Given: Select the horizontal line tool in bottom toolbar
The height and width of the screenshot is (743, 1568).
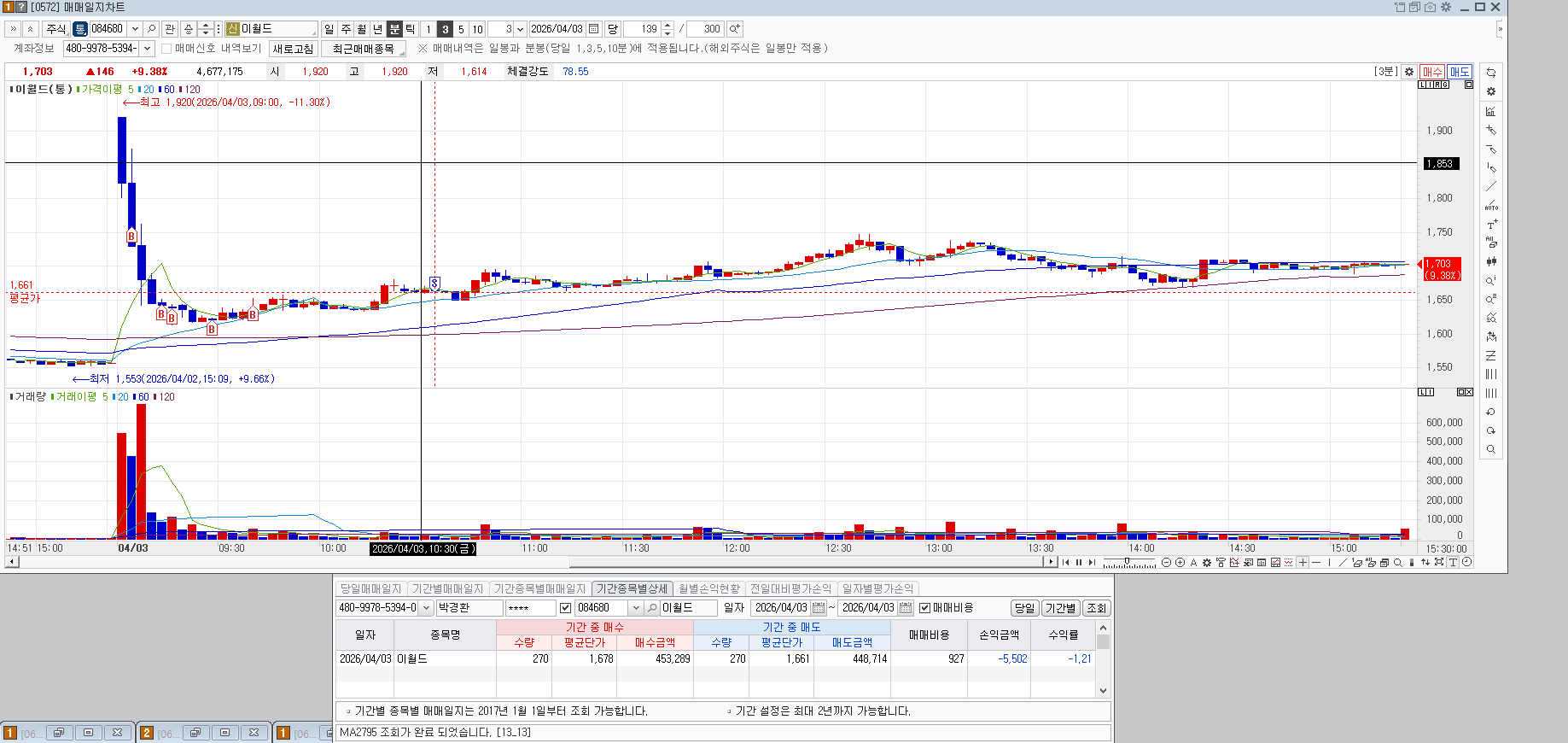Looking at the screenshot, I should pyautogui.click(x=1316, y=562).
